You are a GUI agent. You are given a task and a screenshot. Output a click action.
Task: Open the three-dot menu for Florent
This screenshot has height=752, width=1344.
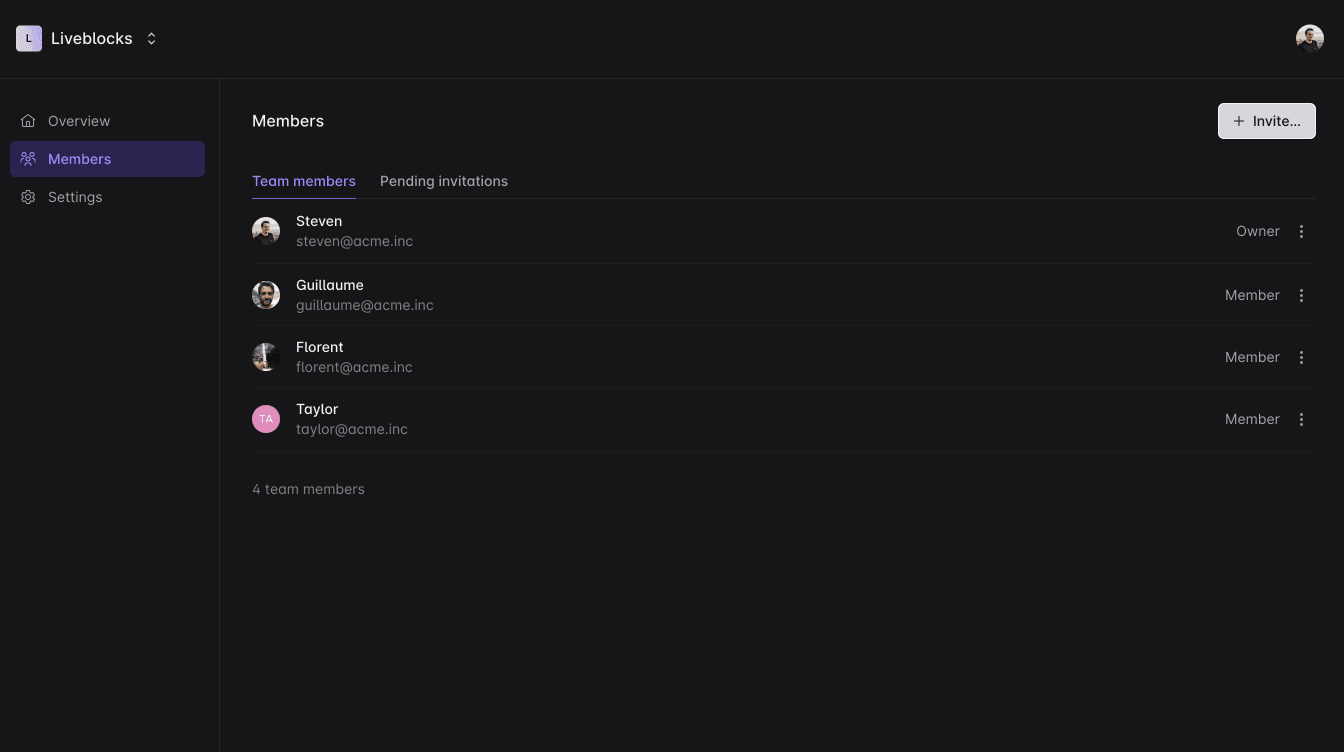(x=1301, y=357)
